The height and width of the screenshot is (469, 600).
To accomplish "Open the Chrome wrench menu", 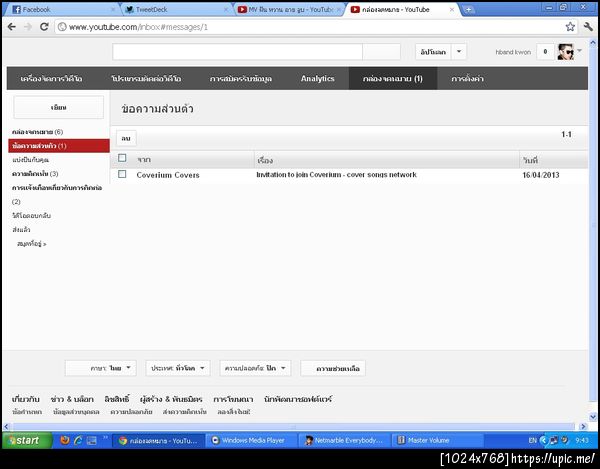I will 588,27.
